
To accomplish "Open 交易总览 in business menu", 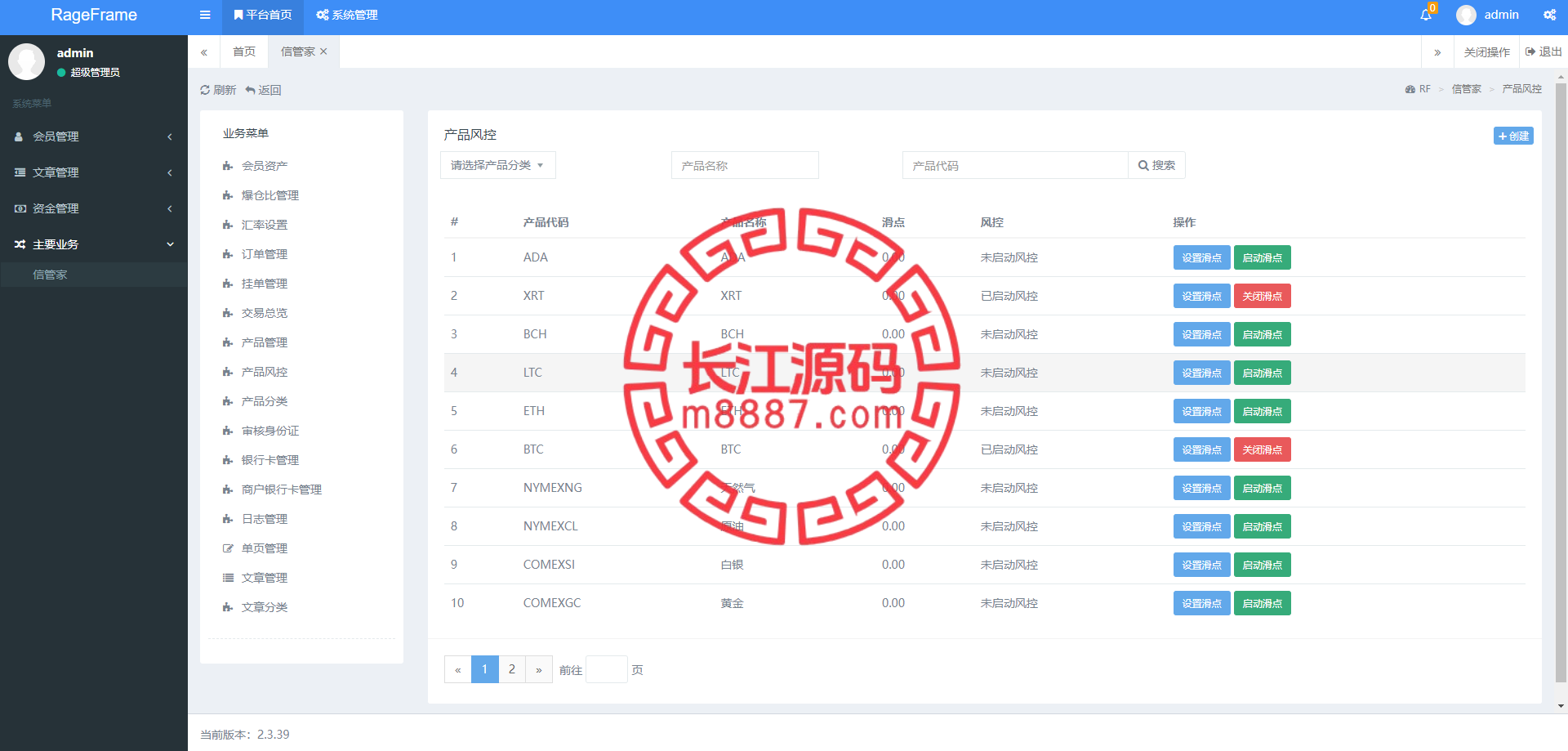I will click(265, 313).
